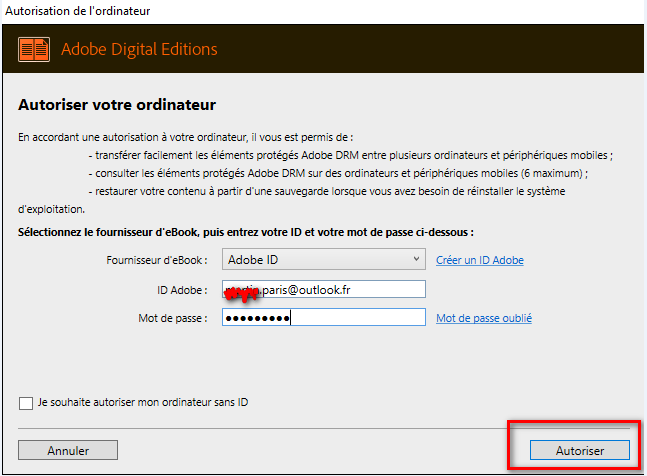The height and width of the screenshot is (476, 647).
Task: Click the bold Sélectionnez le fournisseur instruction line
Action: point(245,232)
